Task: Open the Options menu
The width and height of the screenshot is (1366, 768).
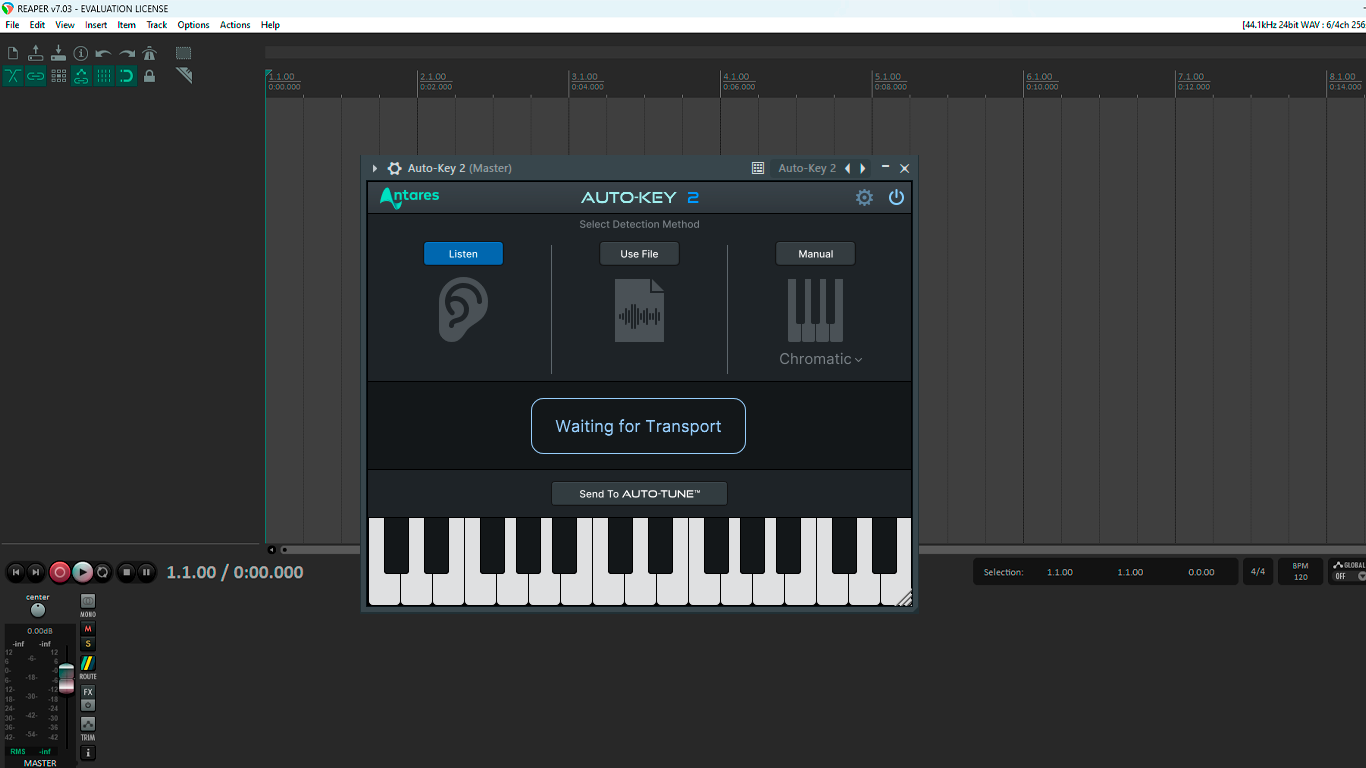Action: click(x=194, y=25)
